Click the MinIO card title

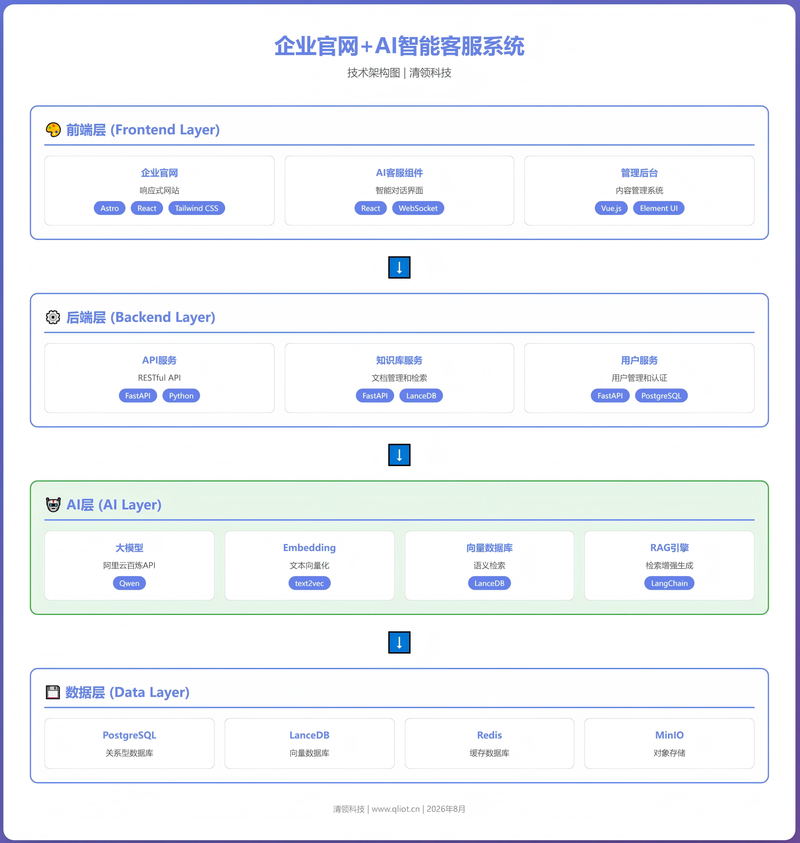point(669,735)
